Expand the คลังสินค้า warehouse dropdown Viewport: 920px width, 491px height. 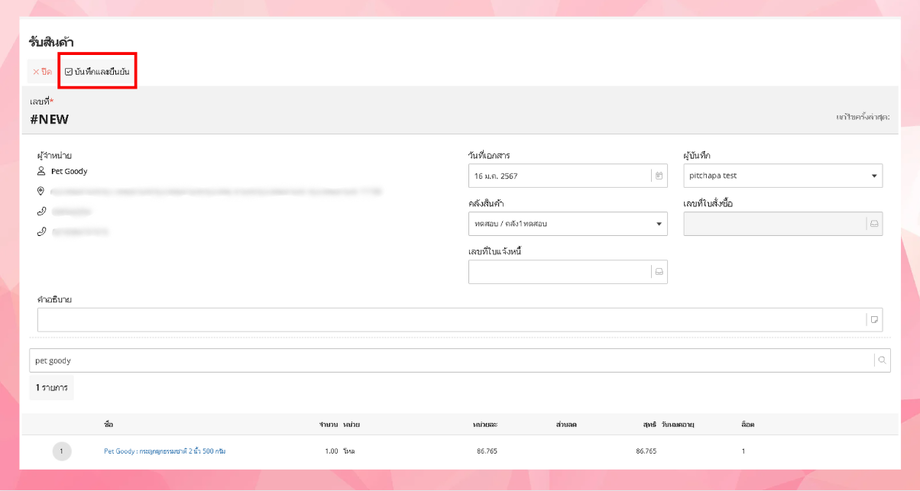658,224
